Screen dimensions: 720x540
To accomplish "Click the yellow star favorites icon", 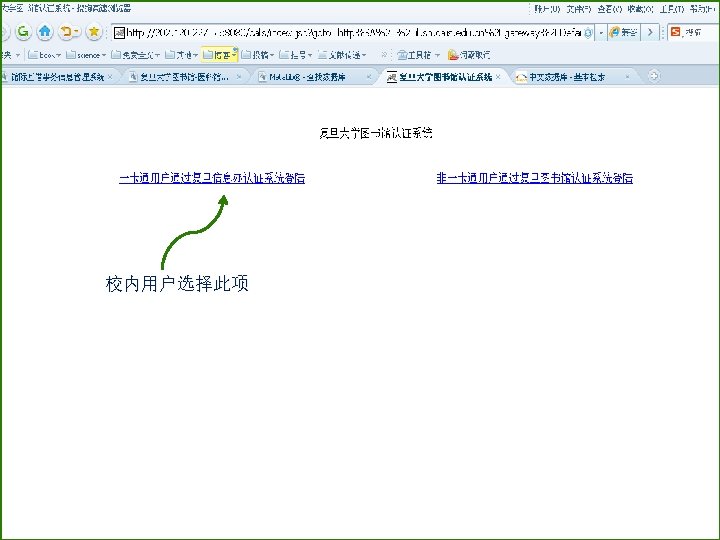I will (94, 32).
